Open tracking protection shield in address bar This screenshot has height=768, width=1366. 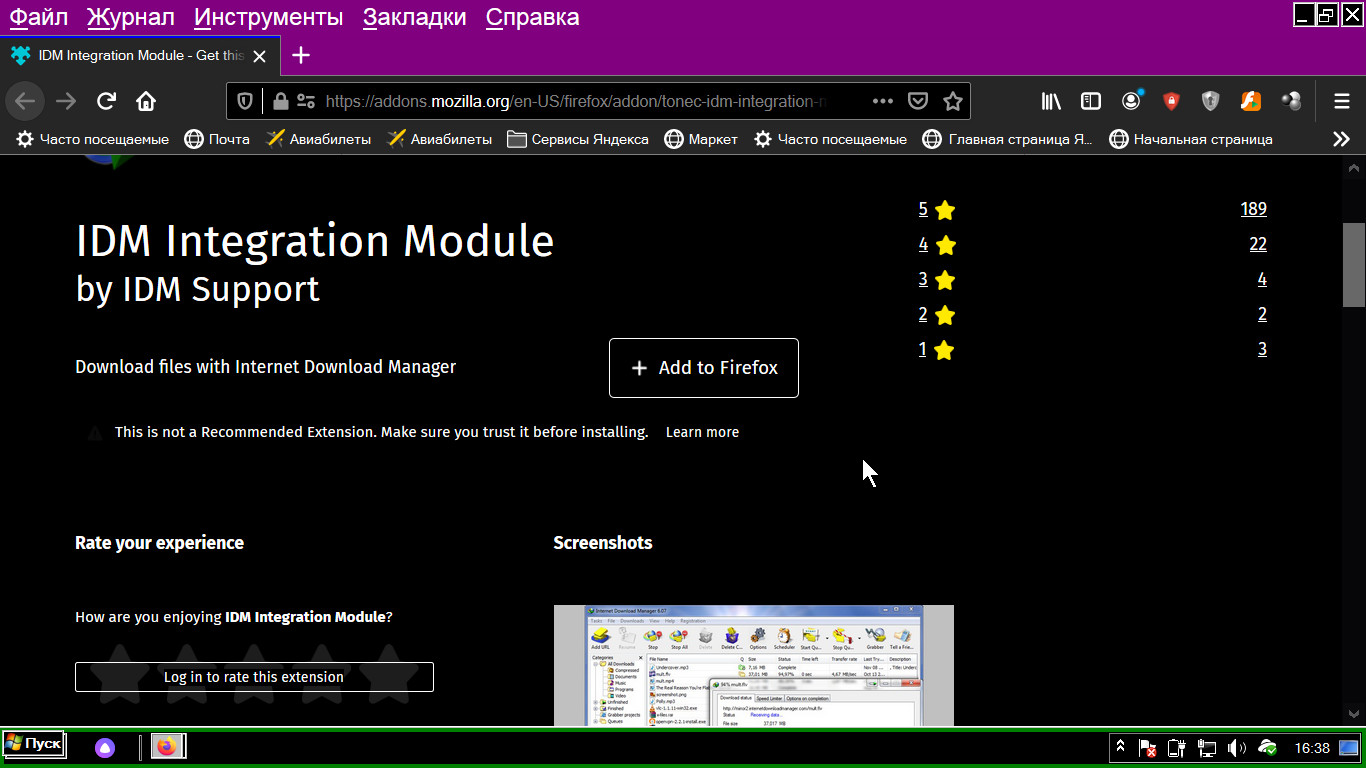245,101
